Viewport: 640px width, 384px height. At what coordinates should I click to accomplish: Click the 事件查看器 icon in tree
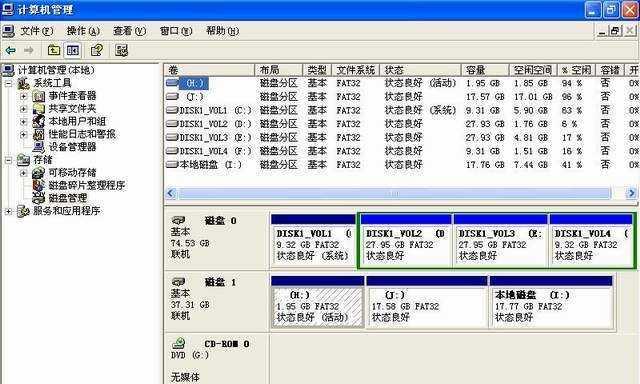[x=38, y=96]
